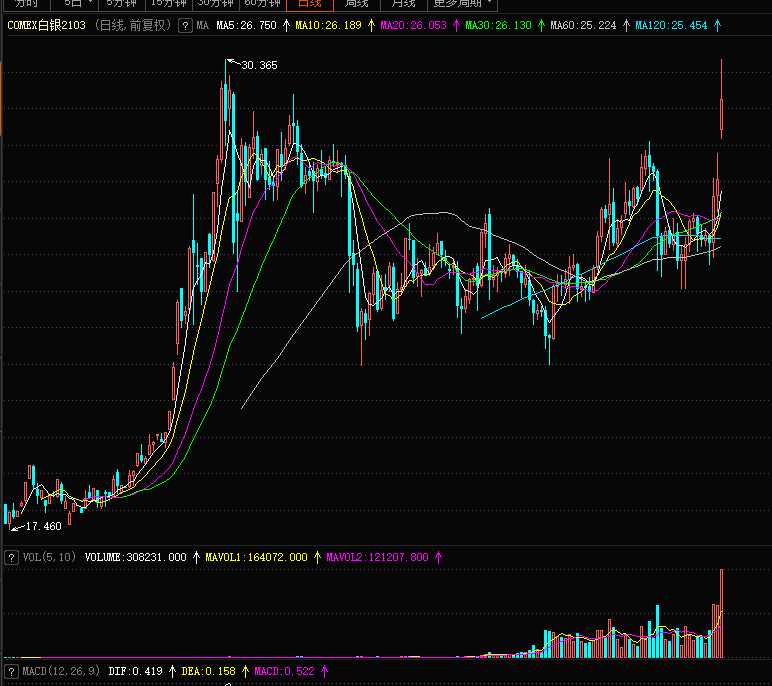Click the up arrow after MAVOL2 value
This screenshot has height=686, width=772.
pos(438,557)
